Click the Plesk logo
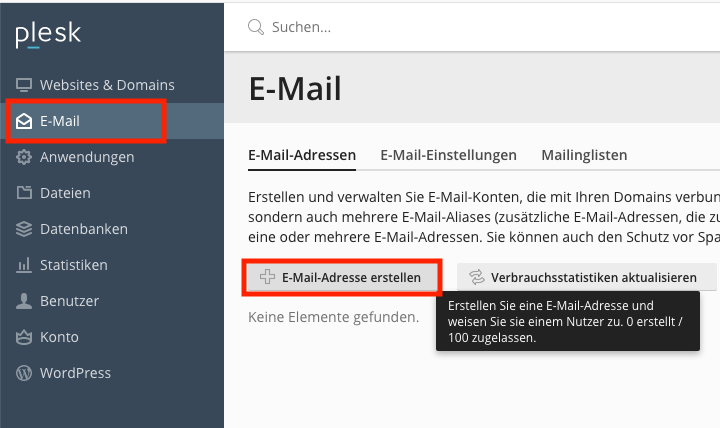The image size is (720, 428). pos(48,34)
